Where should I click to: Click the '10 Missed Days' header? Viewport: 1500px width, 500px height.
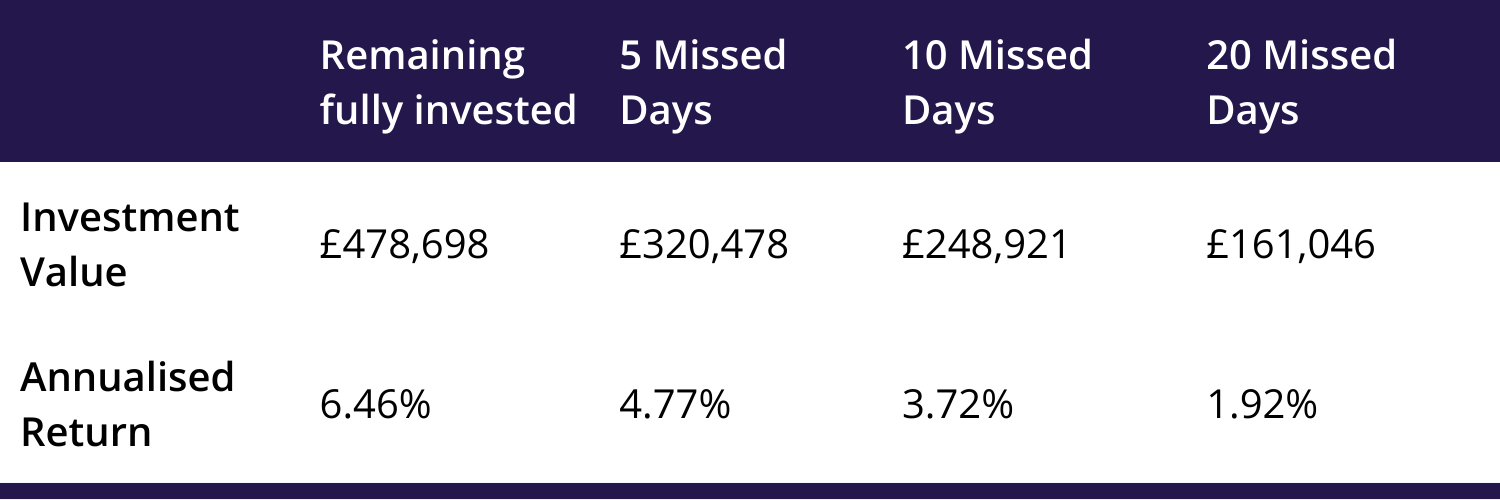point(997,83)
